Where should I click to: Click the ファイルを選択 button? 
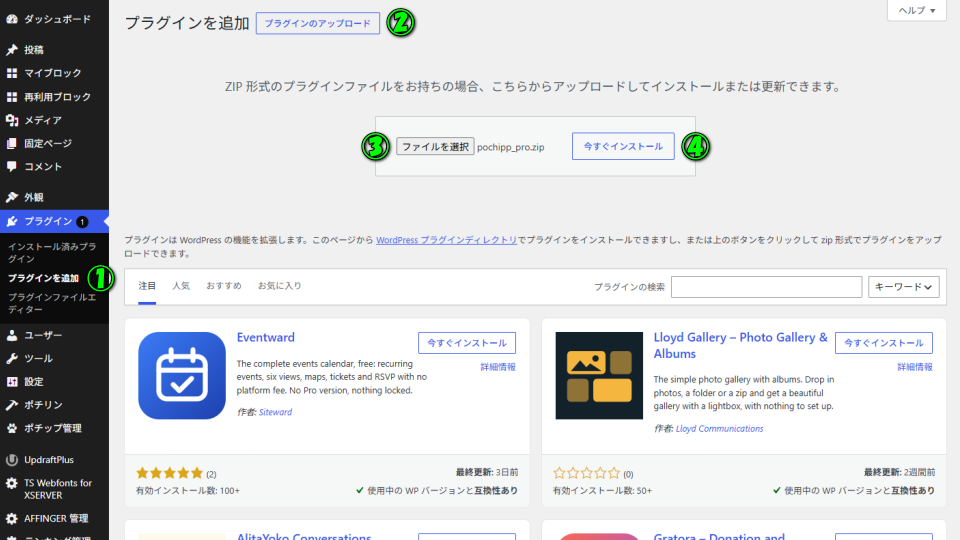pos(435,146)
